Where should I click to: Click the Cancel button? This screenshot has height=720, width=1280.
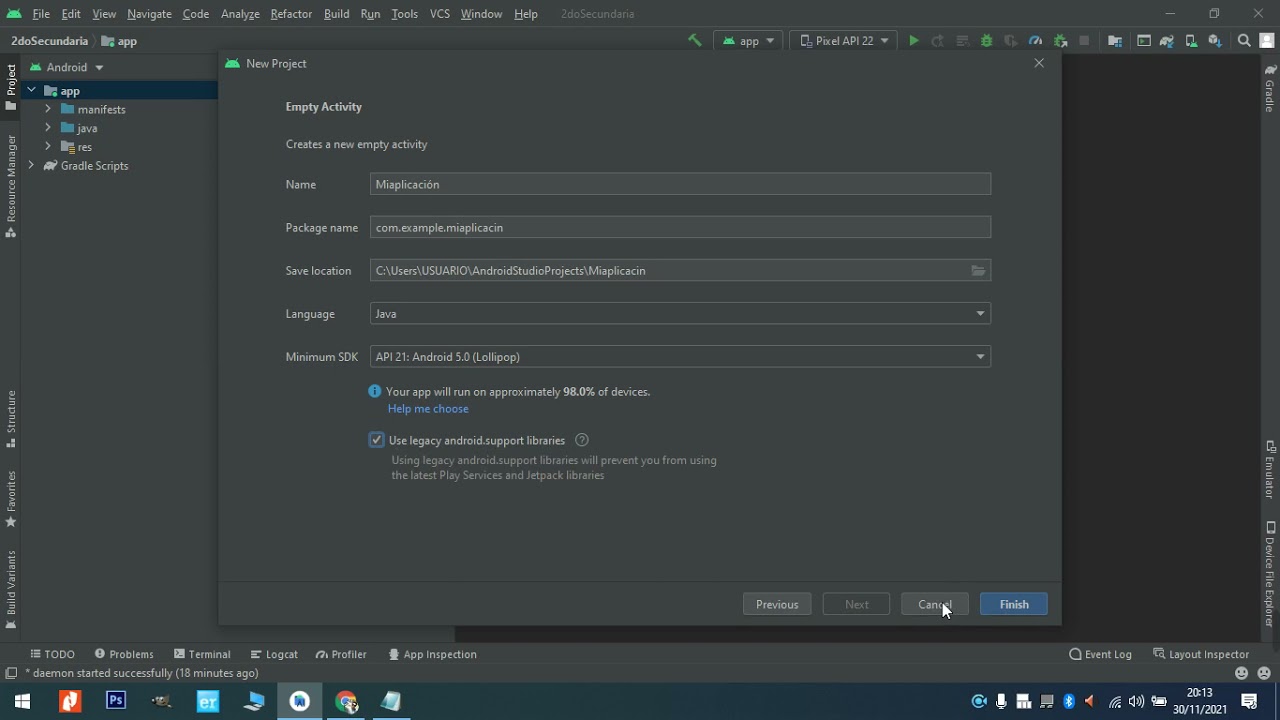pyautogui.click(x=935, y=604)
